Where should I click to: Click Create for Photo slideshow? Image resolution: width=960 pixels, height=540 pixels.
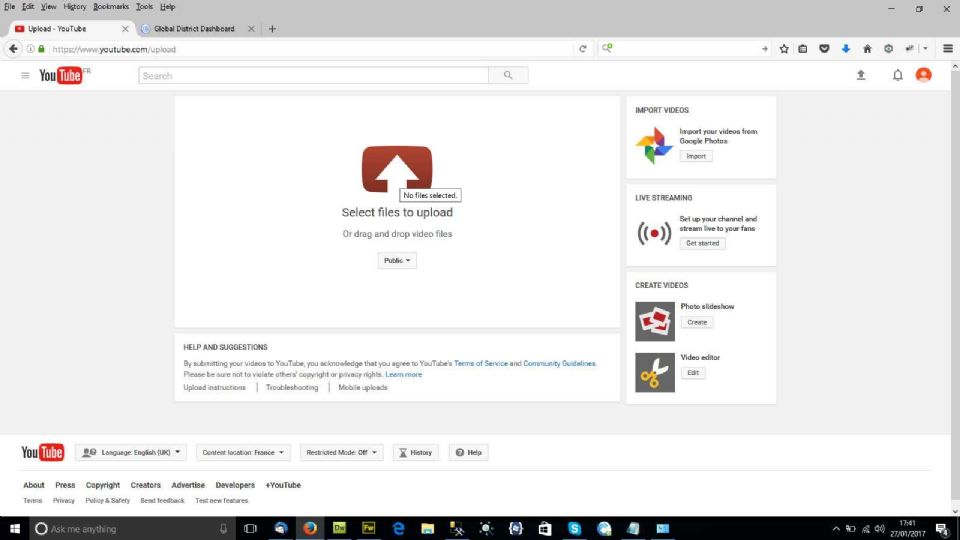(697, 322)
